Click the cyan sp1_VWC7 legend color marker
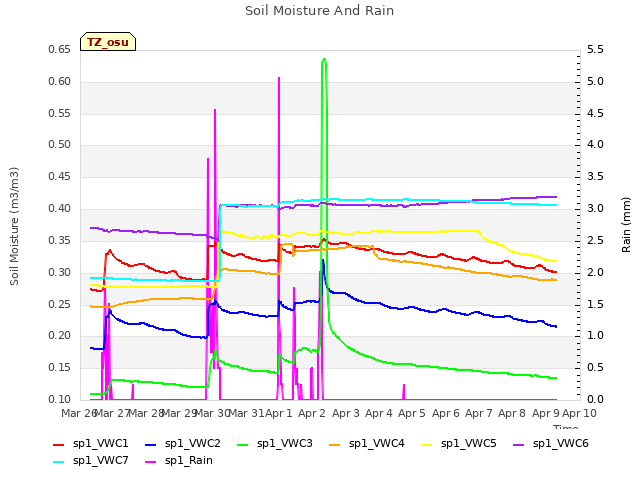The height and width of the screenshot is (480, 640). click(x=59, y=462)
